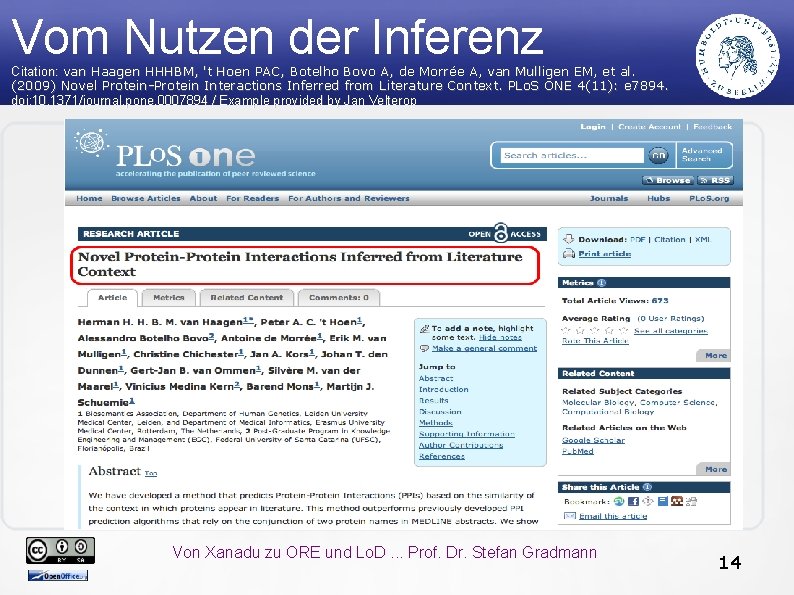Select the Article tab
The width and height of the screenshot is (794, 595).
112,298
